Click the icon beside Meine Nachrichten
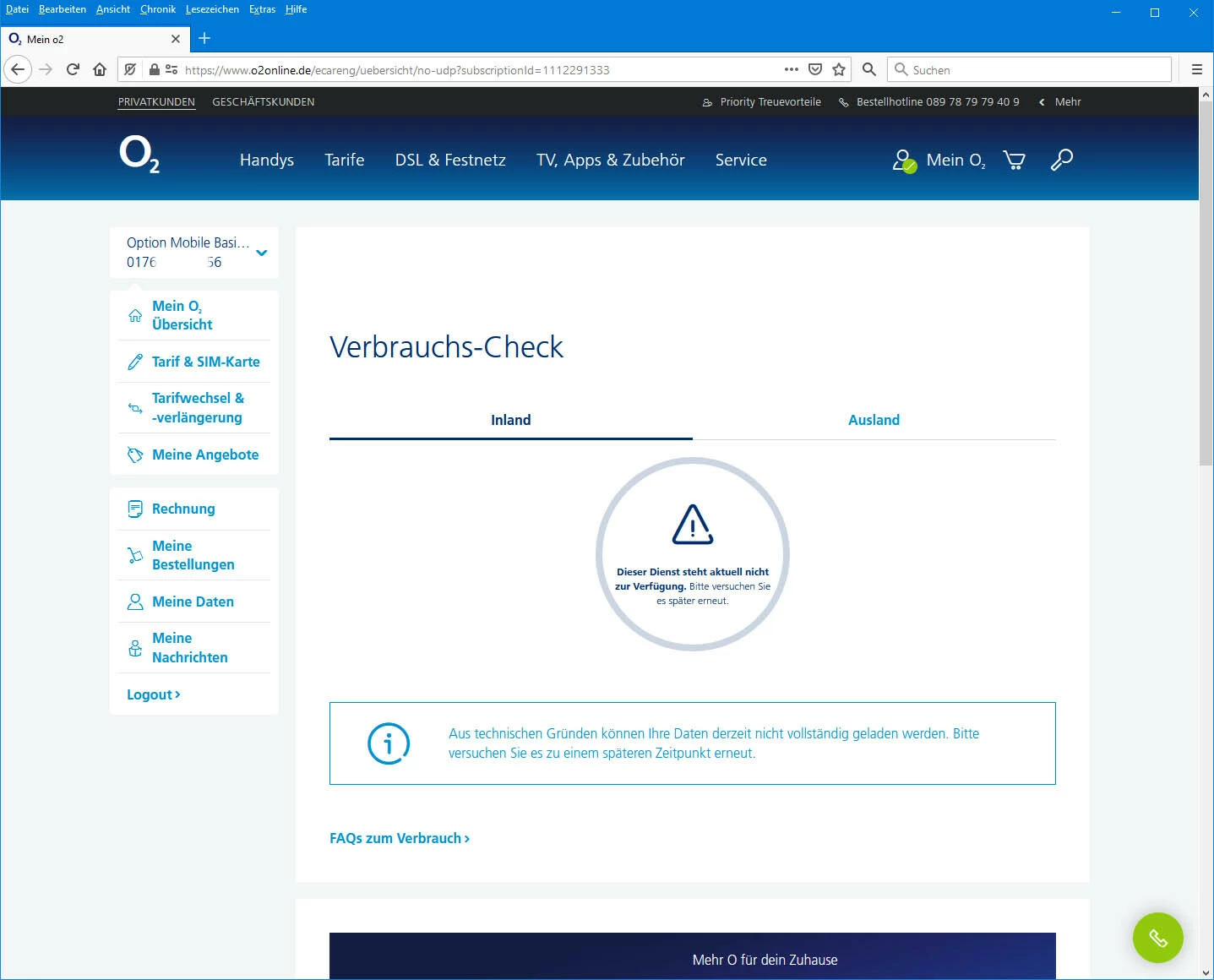The height and width of the screenshot is (980, 1214). point(135,648)
